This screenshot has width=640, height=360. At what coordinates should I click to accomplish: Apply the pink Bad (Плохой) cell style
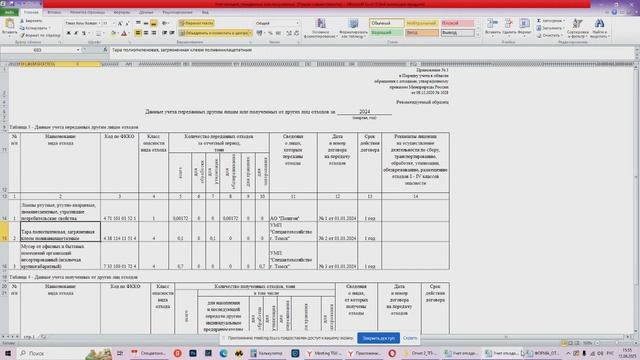pyautogui.click(x=457, y=23)
